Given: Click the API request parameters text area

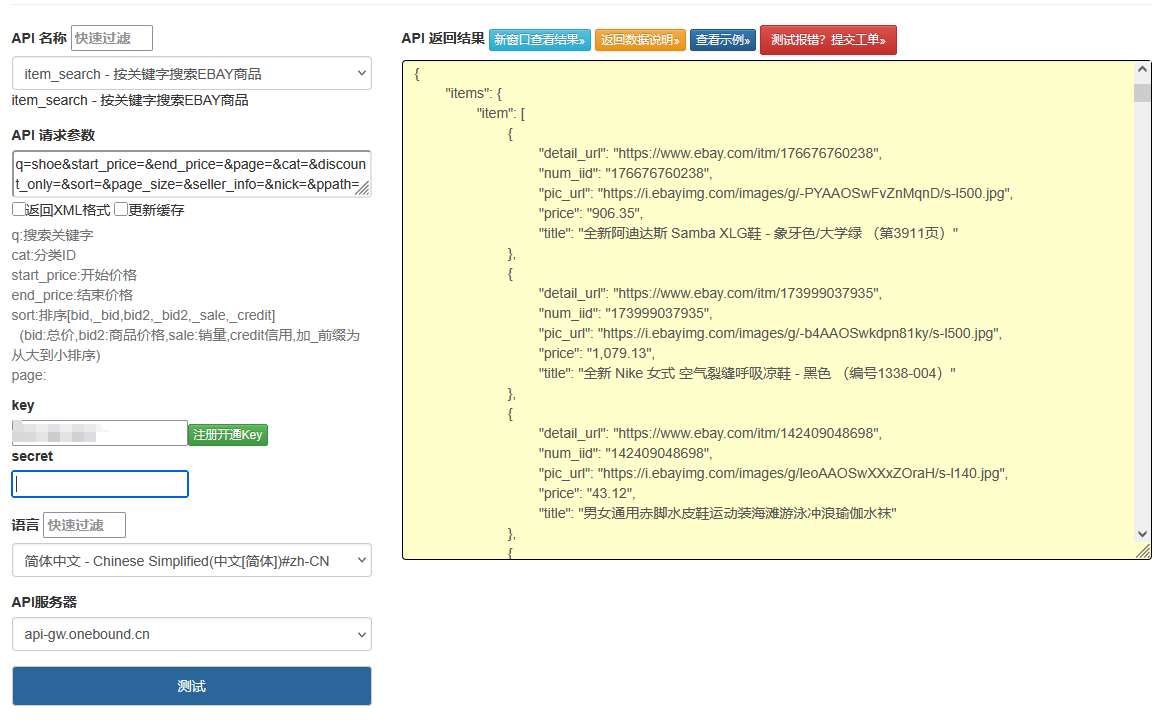Looking at the screenshot, I should (x=191, y=174).
